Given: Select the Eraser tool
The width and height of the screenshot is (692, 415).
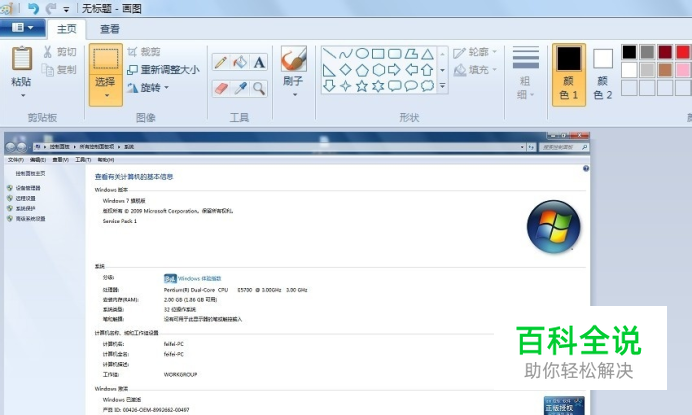Looking at the screenshot, I should [x=221, y=88].
